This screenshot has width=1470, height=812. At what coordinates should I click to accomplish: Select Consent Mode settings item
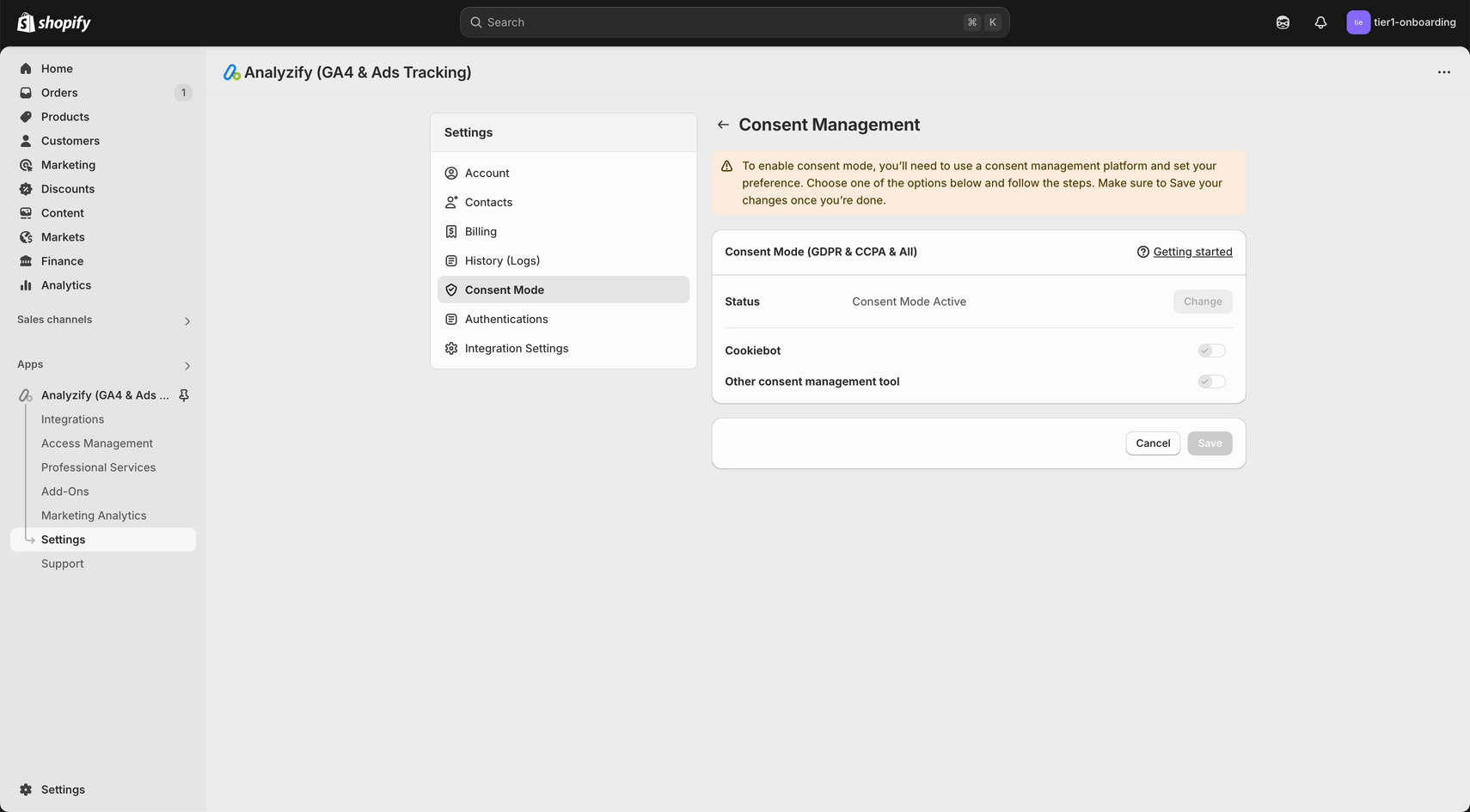[x=563, y=290]
